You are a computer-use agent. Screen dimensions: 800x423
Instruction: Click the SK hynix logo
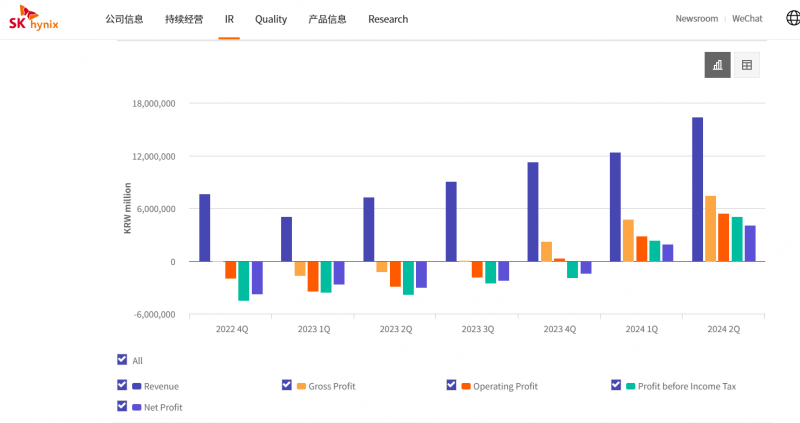click(x=33, y=18)
